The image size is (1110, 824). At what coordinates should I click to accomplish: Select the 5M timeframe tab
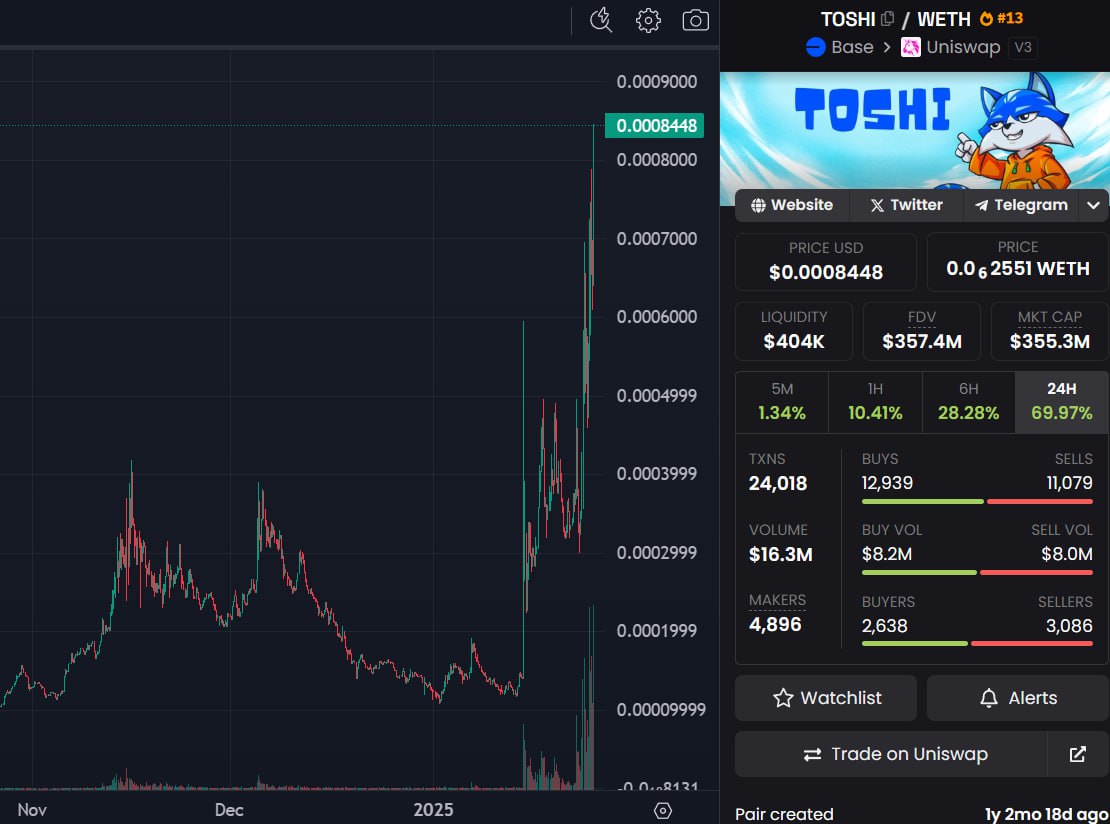(x=782, y=401)
